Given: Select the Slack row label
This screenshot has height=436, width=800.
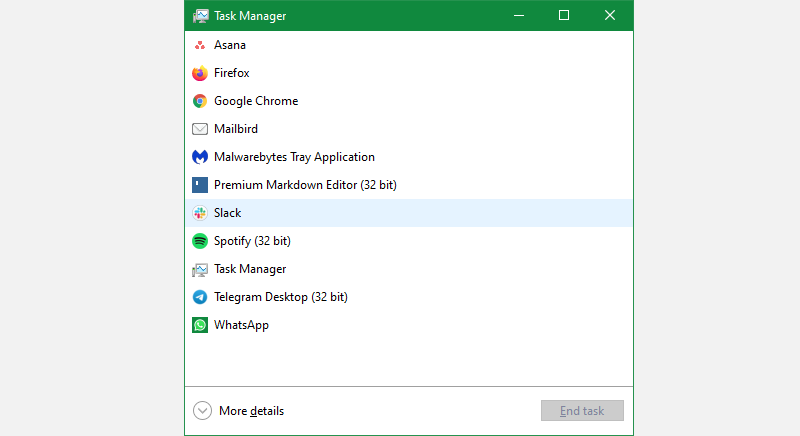Looking at the screenshot, I should coord(228,213).
